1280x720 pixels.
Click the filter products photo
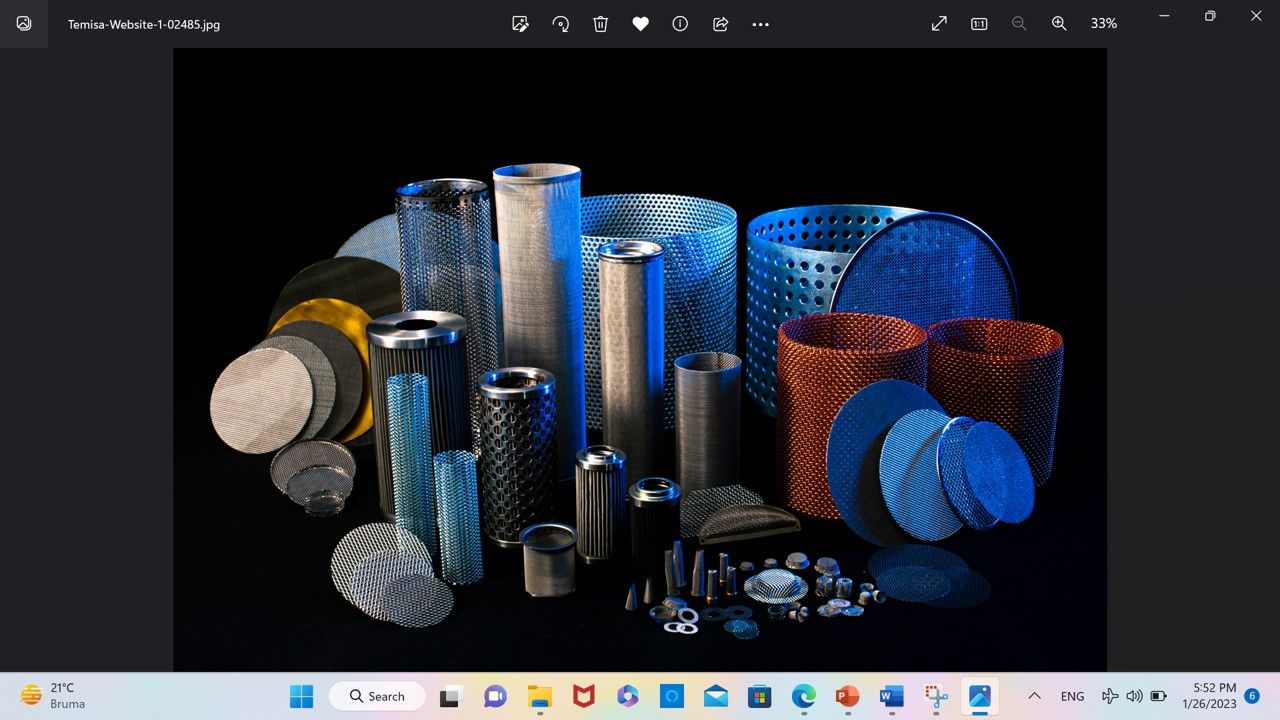point(640,360)
